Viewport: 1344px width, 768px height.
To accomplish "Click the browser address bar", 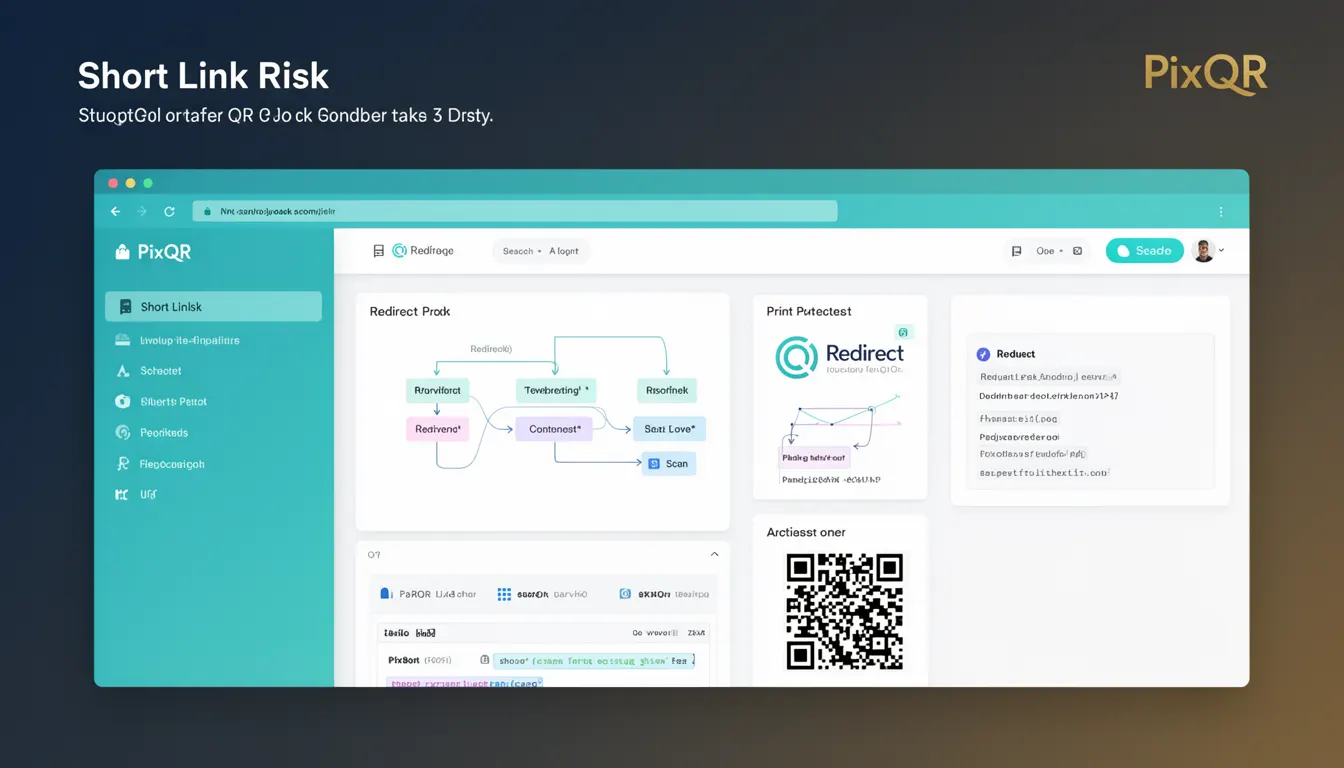I will point(514,211).
